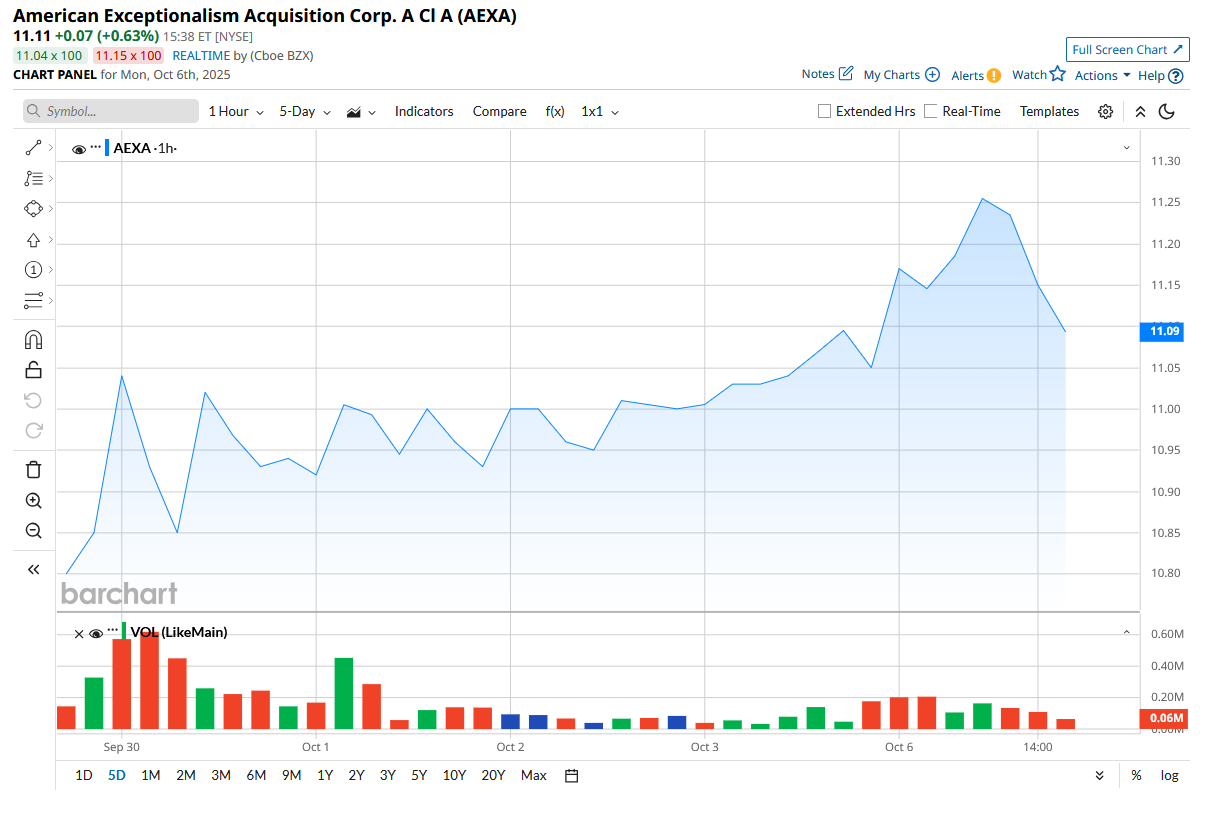The width and height of the screenshot is (1208, 820).
Task: Select the 1M range
Action: [x=151, y=775]
